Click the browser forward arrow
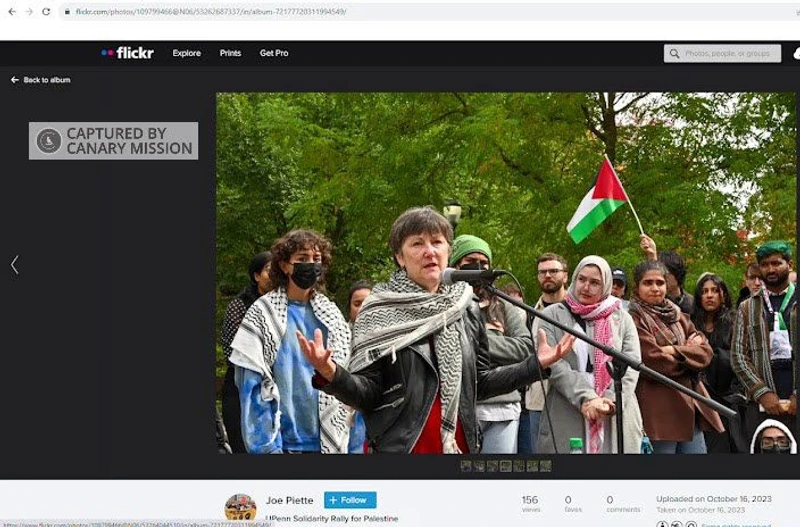The width and height of the screenshot is (800, 527). coord(27,11)
